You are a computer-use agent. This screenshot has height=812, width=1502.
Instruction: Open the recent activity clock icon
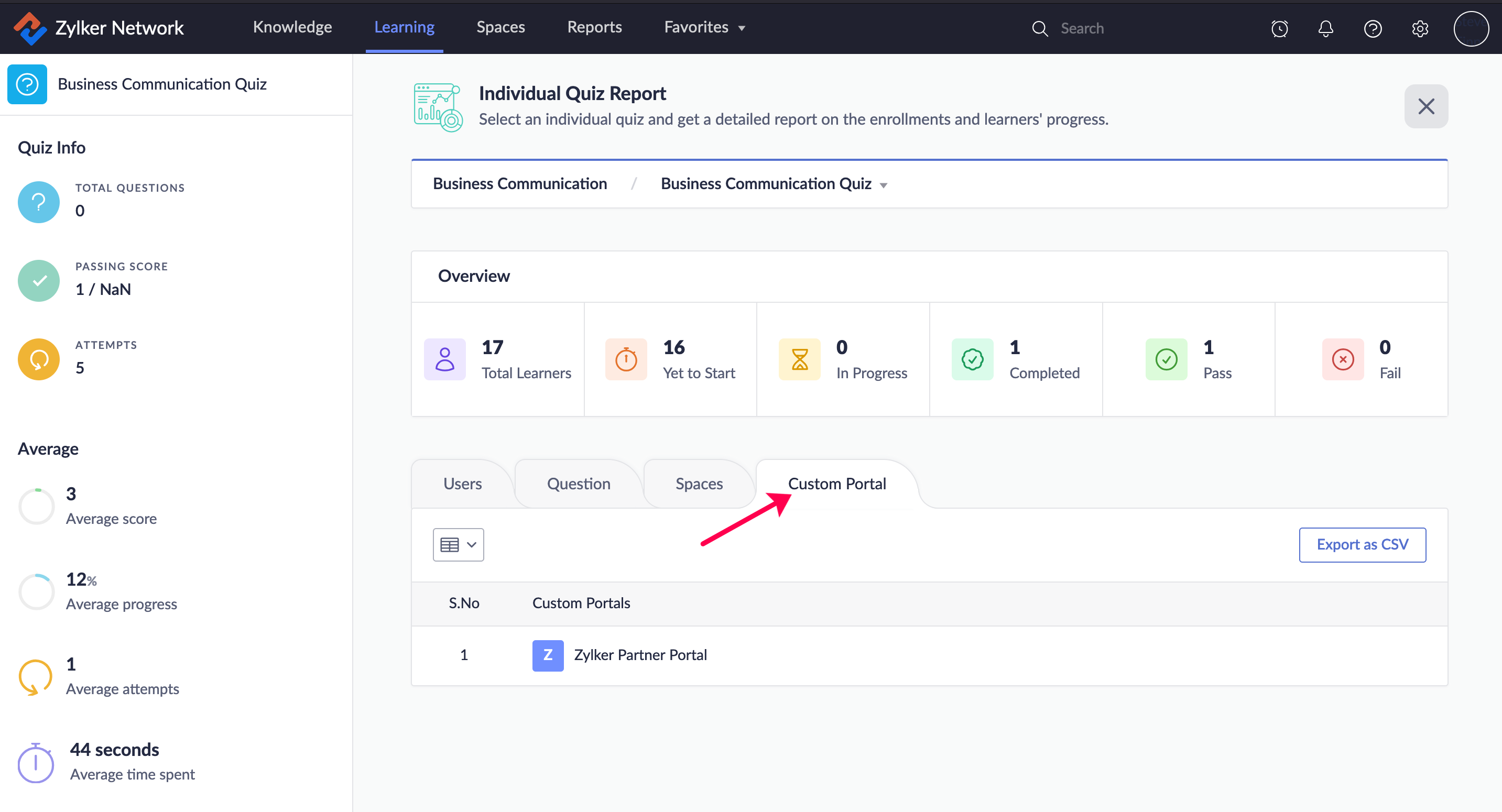point(1279,29)
